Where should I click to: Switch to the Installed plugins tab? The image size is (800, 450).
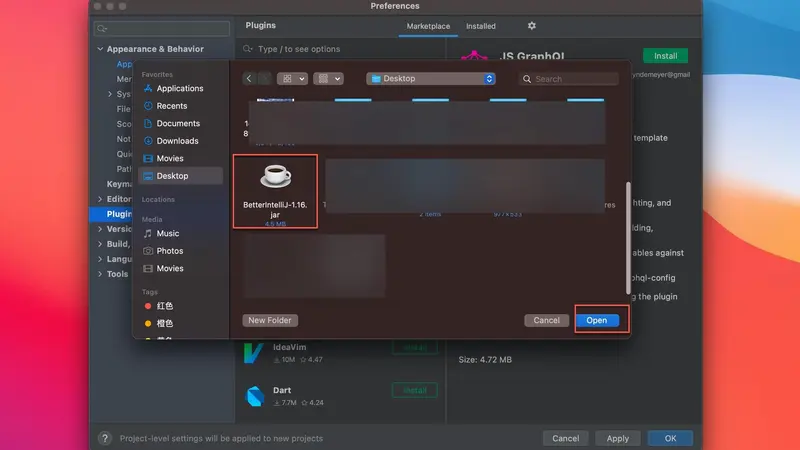[481, 26]
